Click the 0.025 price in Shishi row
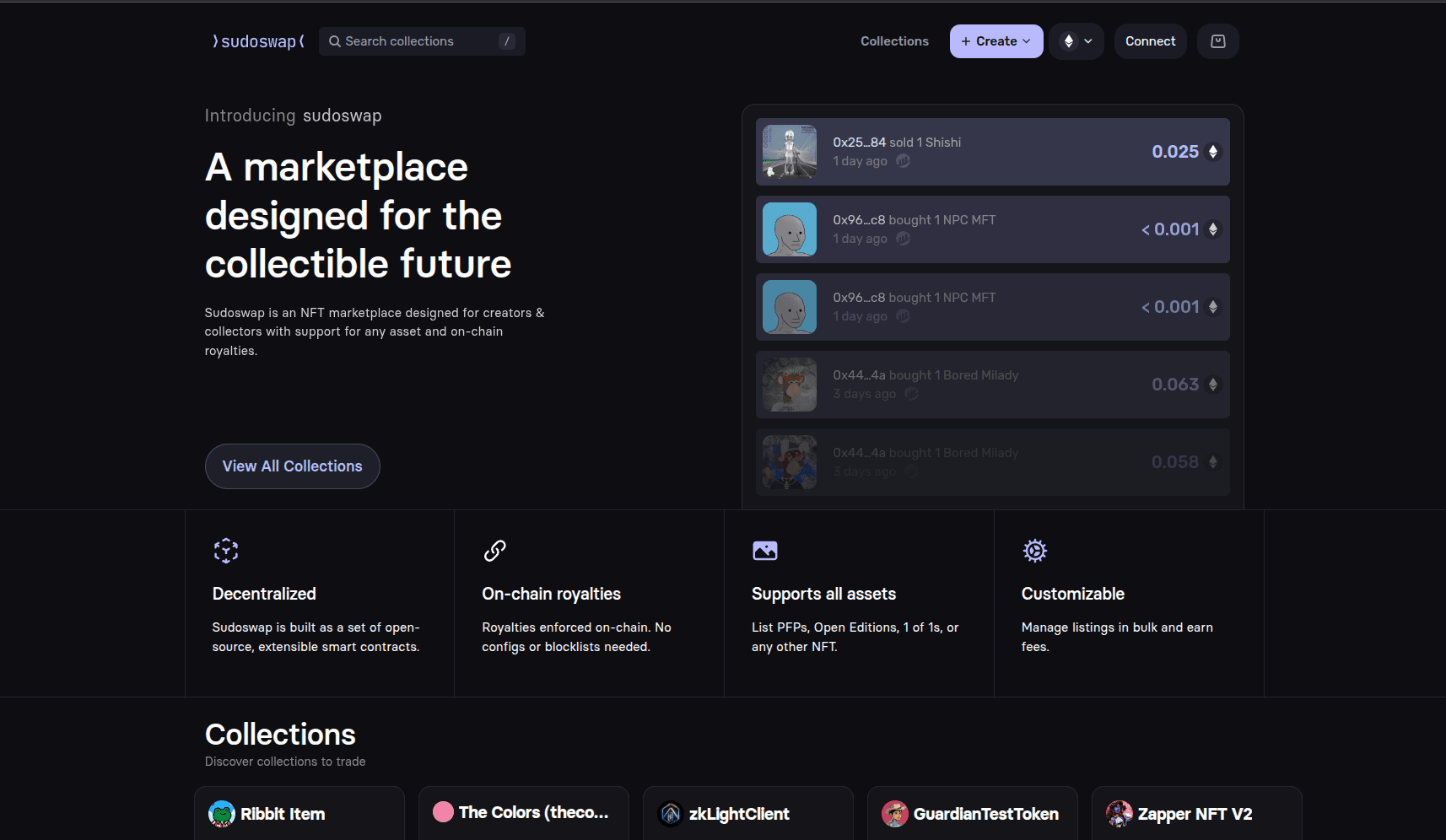Viewport: 1446px width, 840px height. coord(1175,152)
